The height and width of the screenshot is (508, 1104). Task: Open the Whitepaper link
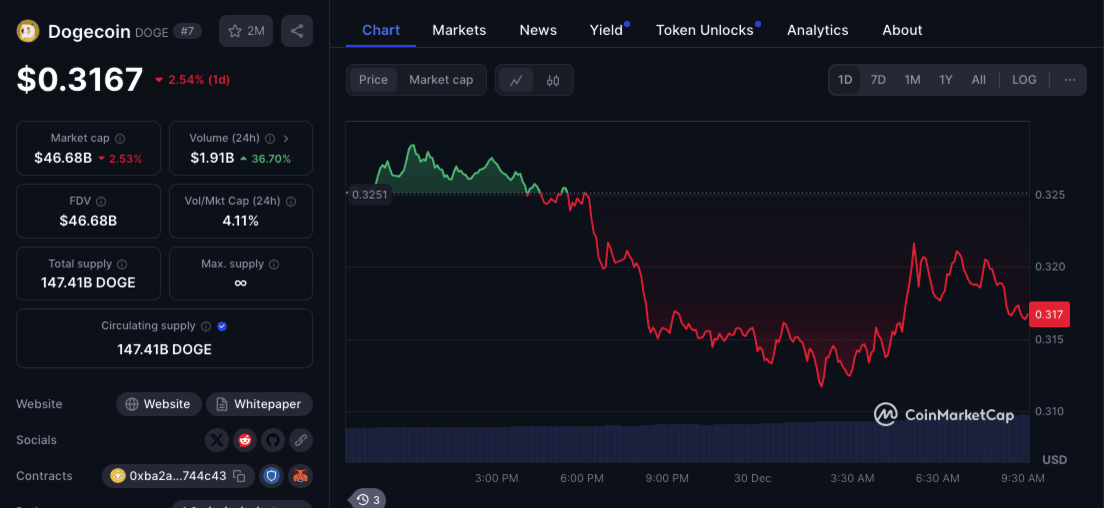click(259, 404)
